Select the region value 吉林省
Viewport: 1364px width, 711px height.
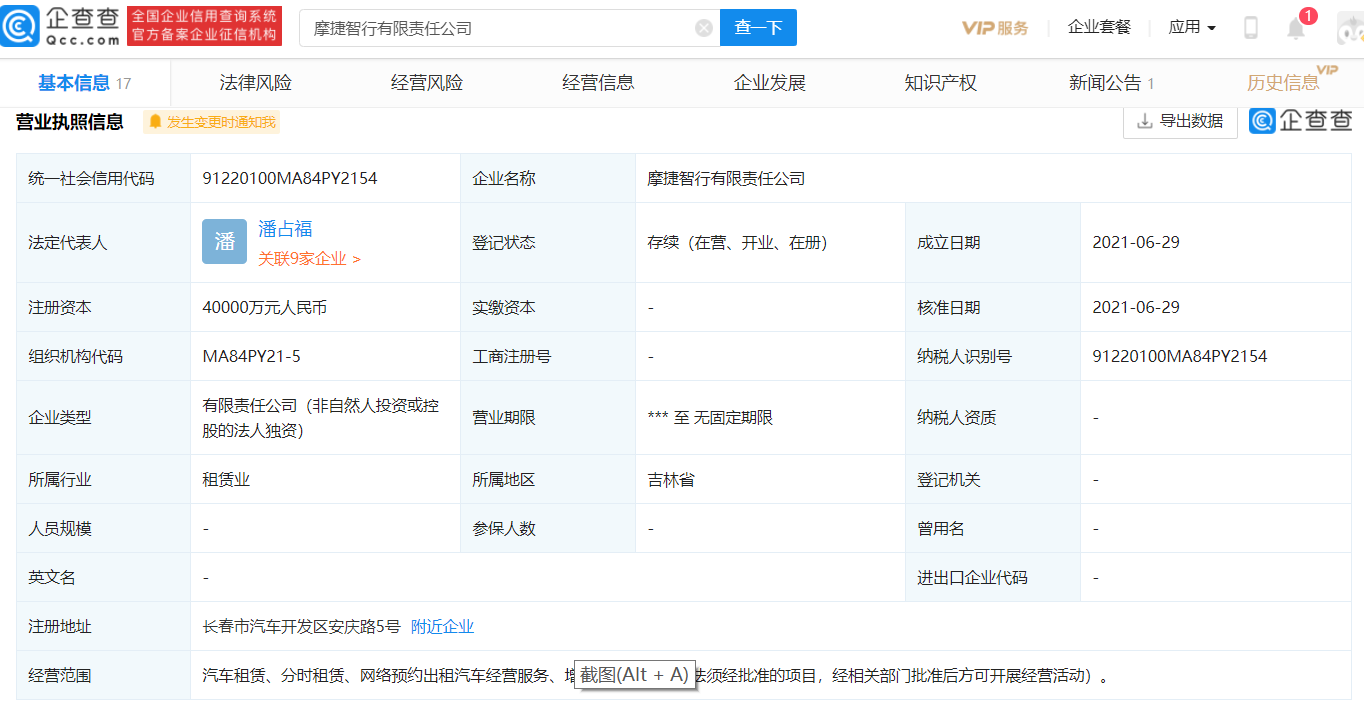671,479
